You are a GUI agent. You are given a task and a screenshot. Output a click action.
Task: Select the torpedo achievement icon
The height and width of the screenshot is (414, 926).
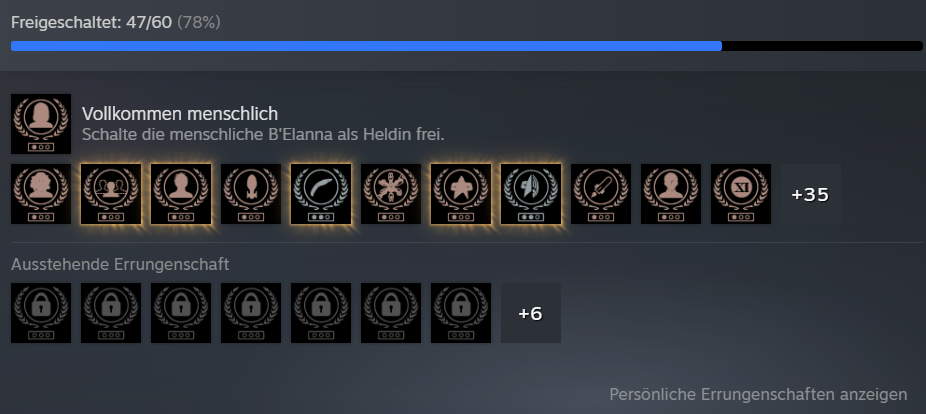(601, 194)
